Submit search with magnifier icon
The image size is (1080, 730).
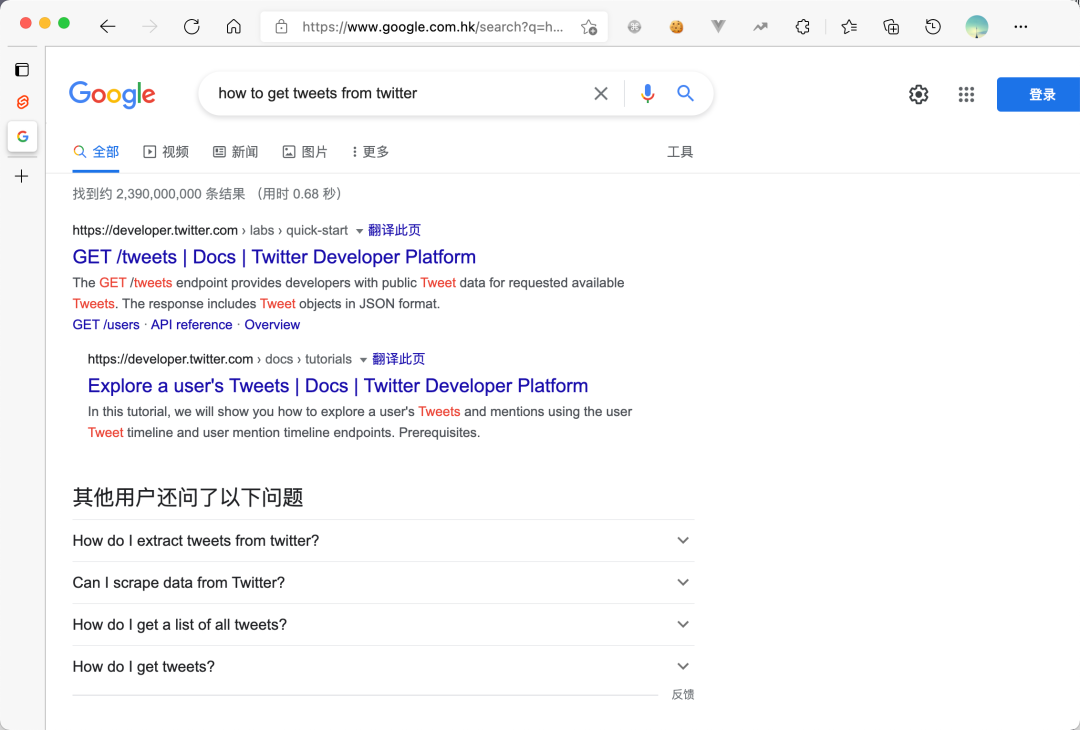click(685, 94)
